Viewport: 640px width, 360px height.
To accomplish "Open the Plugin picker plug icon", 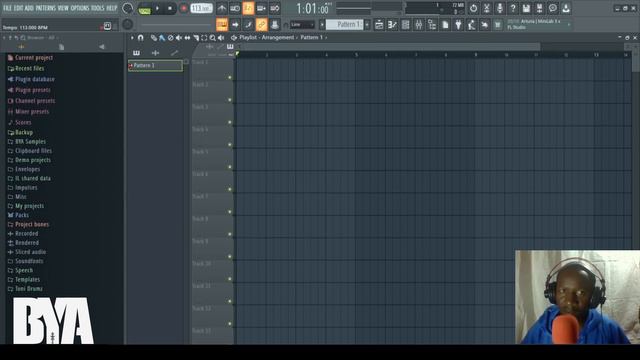I will pyautogui.click(x=458, y=25).
